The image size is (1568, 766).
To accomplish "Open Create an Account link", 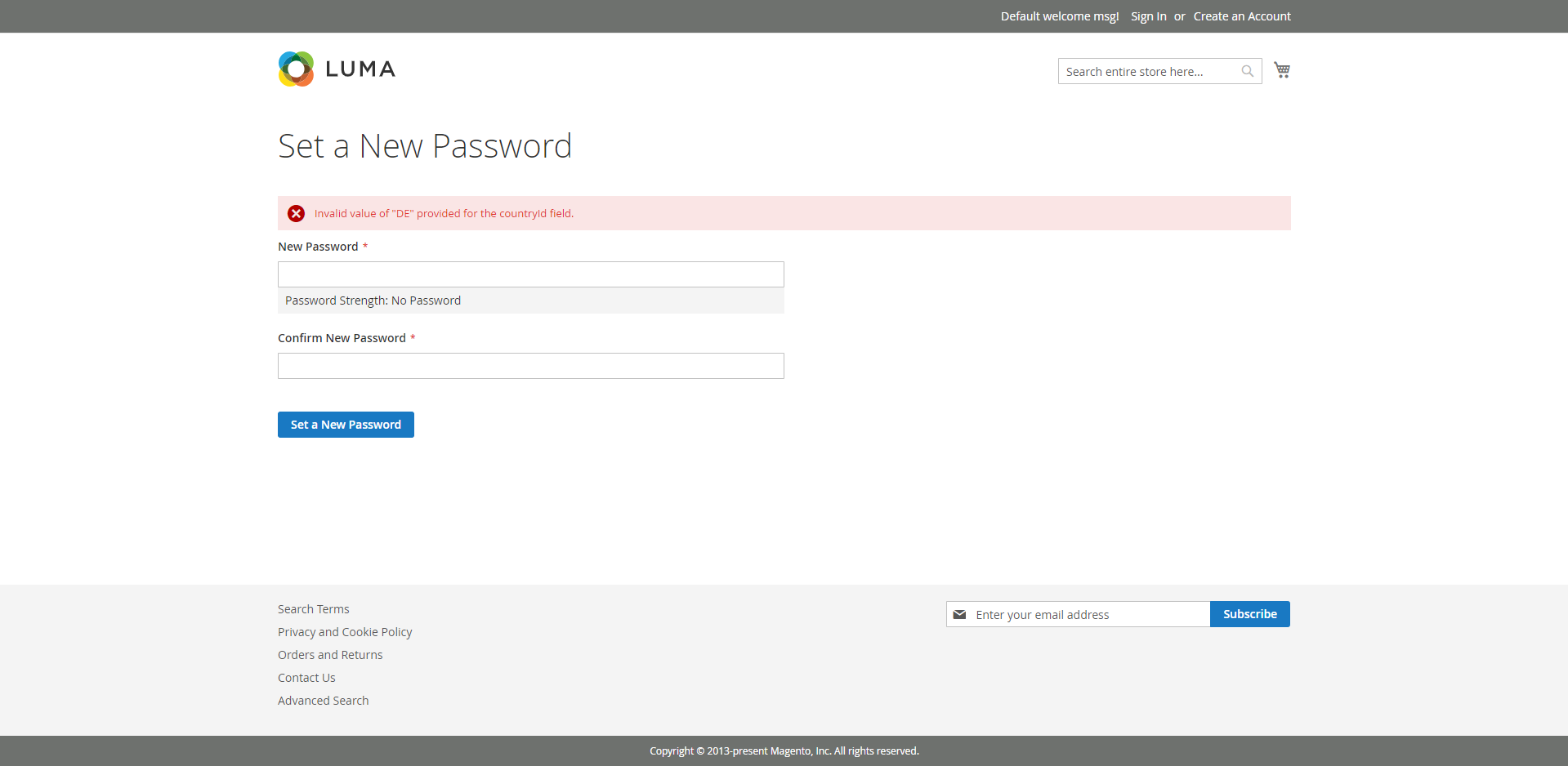I will click(1242, 16).
